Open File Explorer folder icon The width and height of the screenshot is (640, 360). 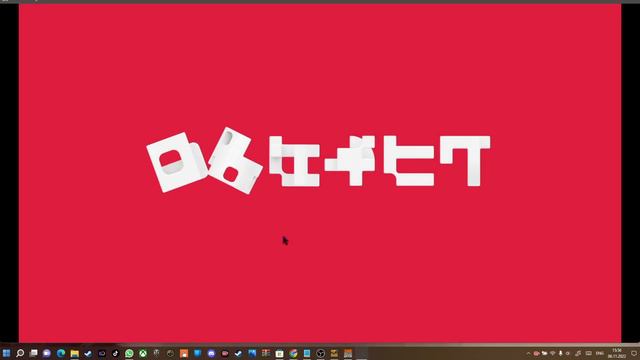click(x=74, y=353)
